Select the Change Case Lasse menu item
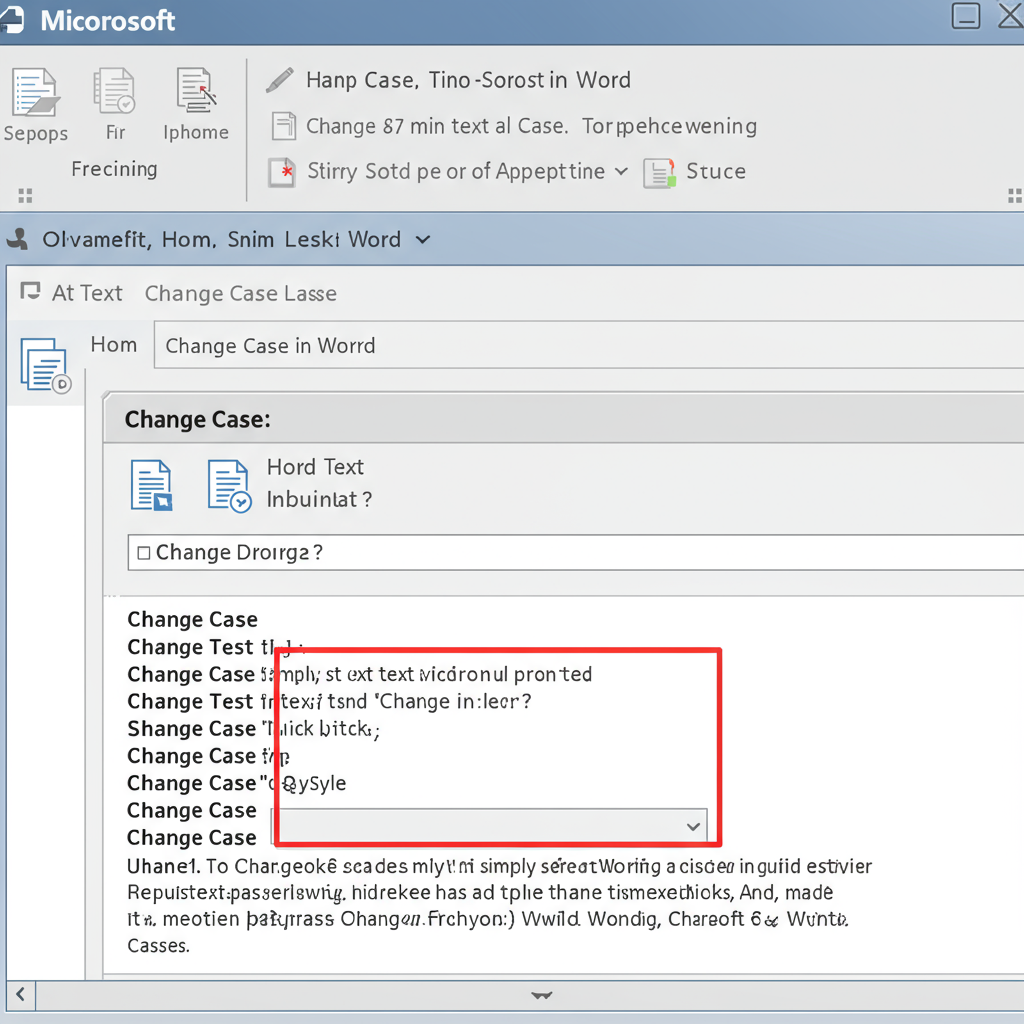Screen dimensions: 1024x1024 point(240,292)
